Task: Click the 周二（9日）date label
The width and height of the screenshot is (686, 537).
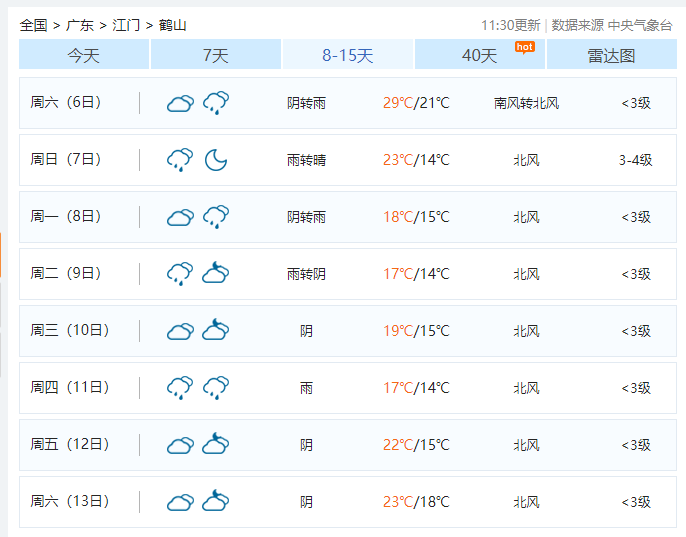Action: (x=66, y=273)
